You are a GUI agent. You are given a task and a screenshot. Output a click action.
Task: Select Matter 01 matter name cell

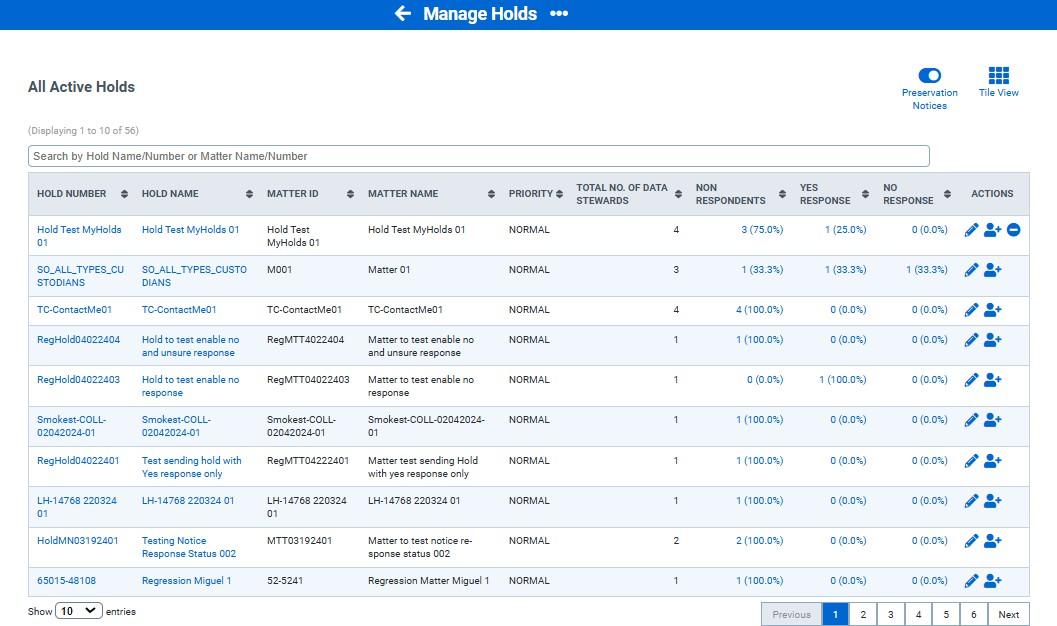389,270
